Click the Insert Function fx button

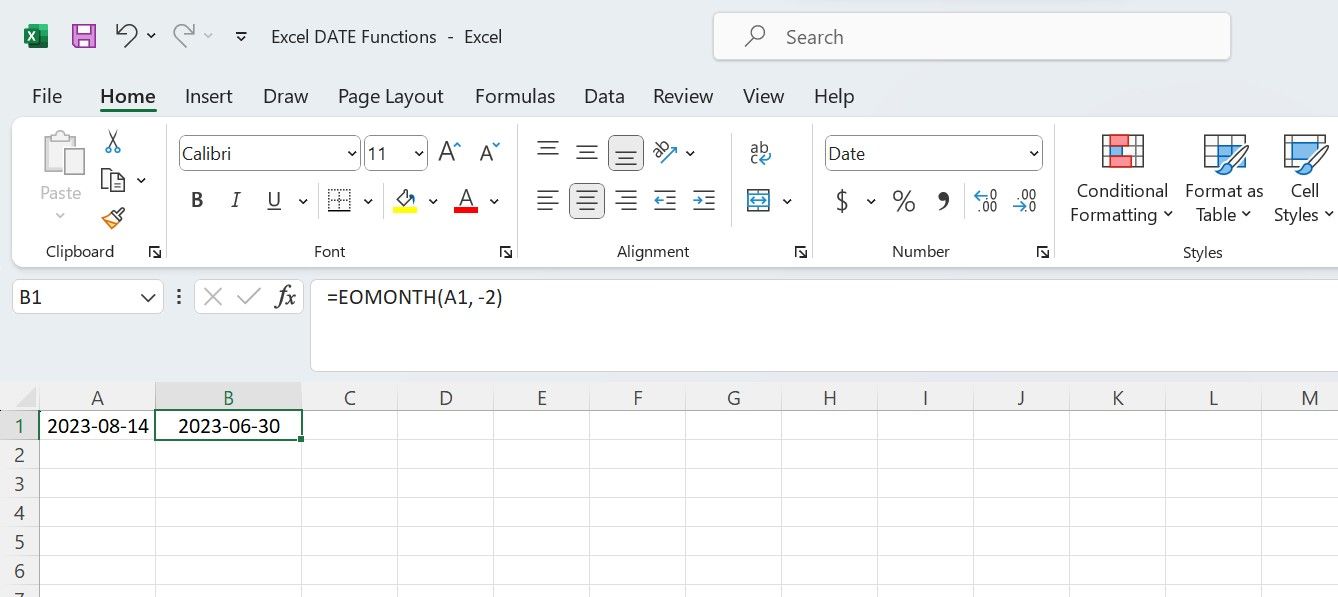coord(285,296)
